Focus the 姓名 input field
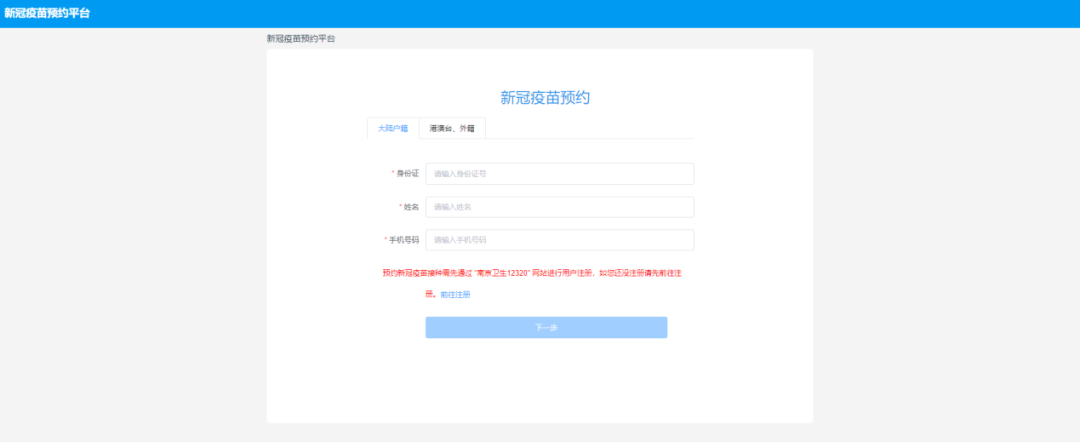The width and height of the screenshot is (1080, 442). click(559, 207)
